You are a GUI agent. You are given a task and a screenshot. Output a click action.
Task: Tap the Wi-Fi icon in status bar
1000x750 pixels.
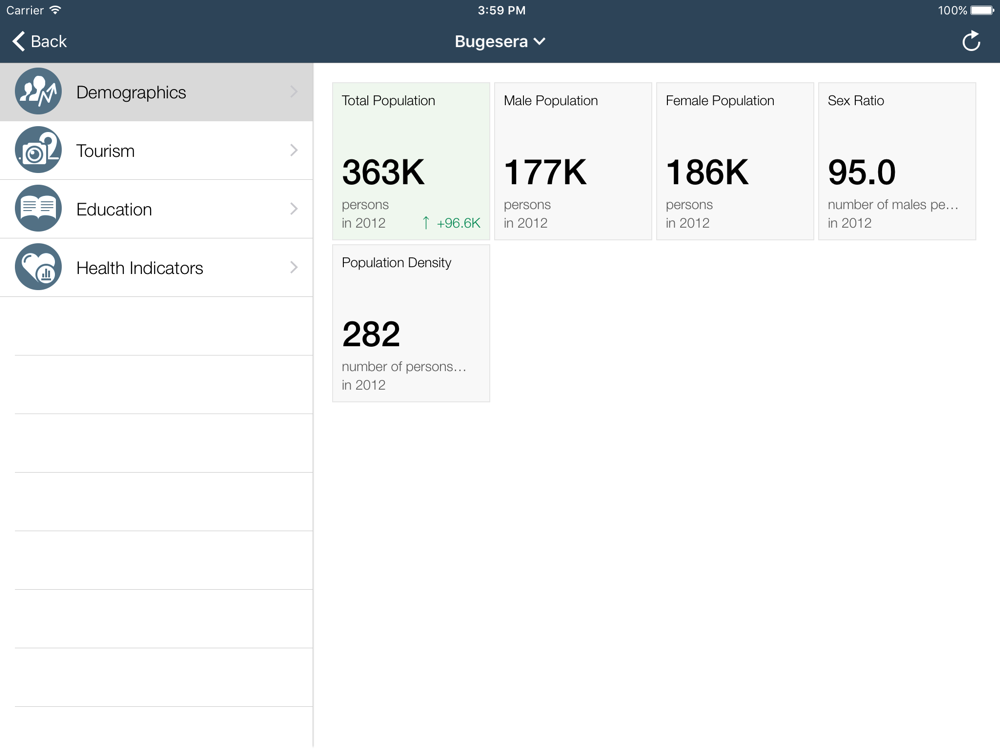56,10
